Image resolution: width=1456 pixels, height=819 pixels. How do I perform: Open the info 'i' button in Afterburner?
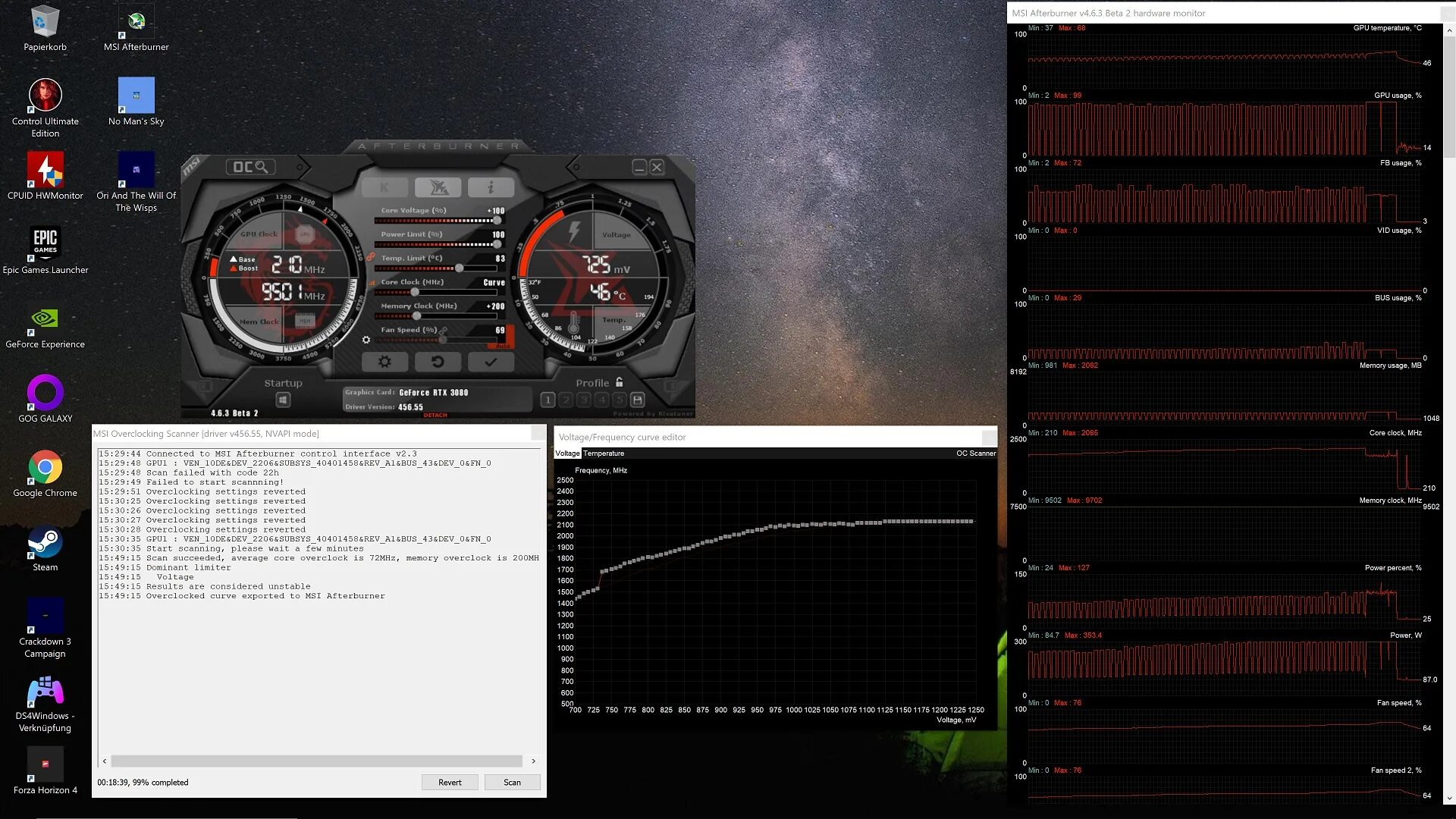(491, 187)
